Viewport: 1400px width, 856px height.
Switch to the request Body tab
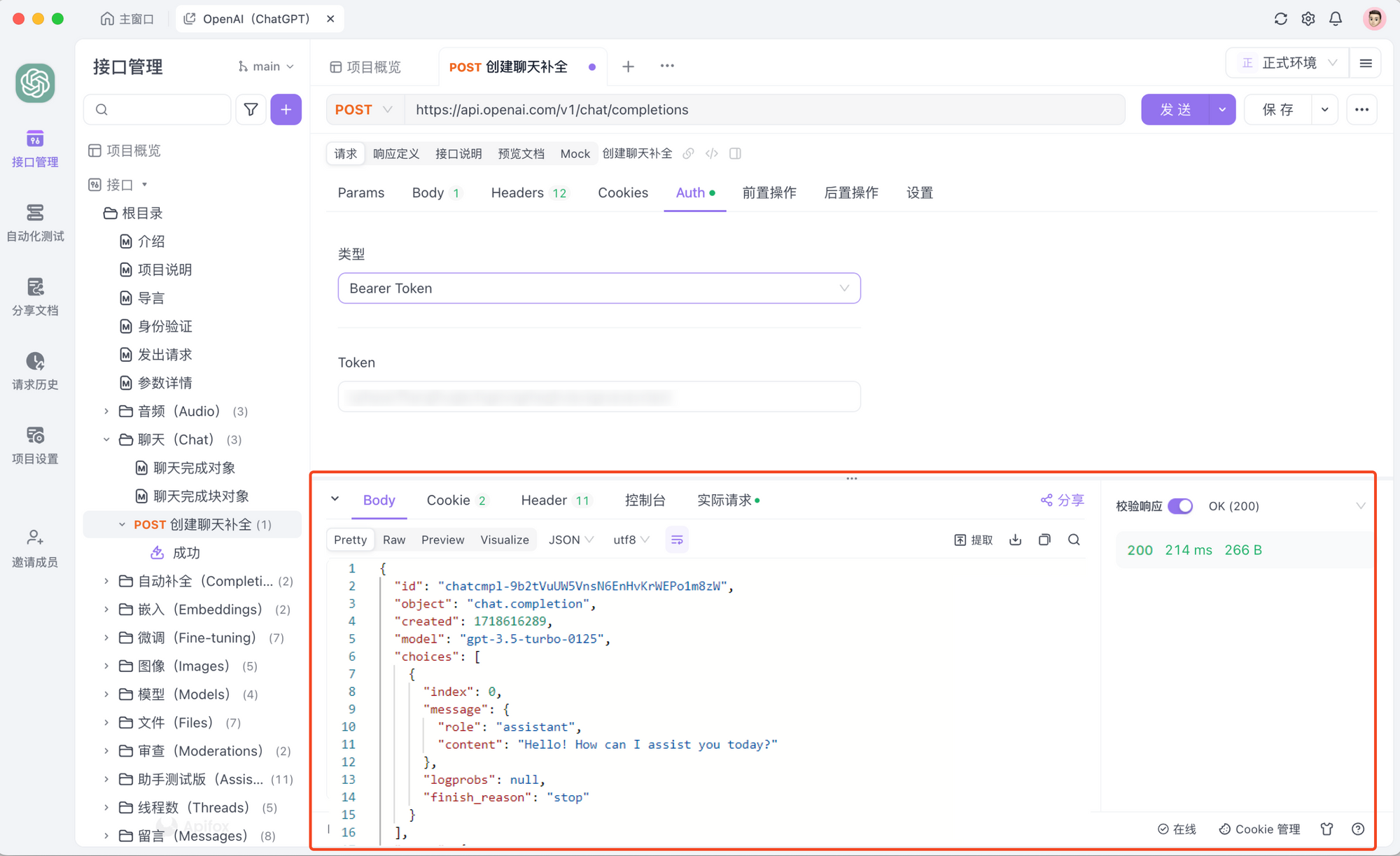[x=436, y=192]
